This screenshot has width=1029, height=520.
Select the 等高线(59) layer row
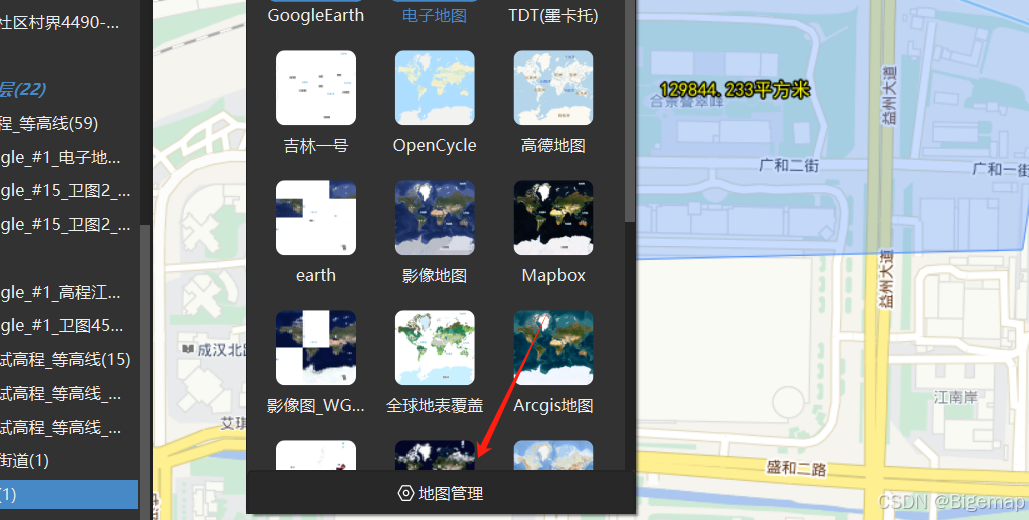point(49,123)
